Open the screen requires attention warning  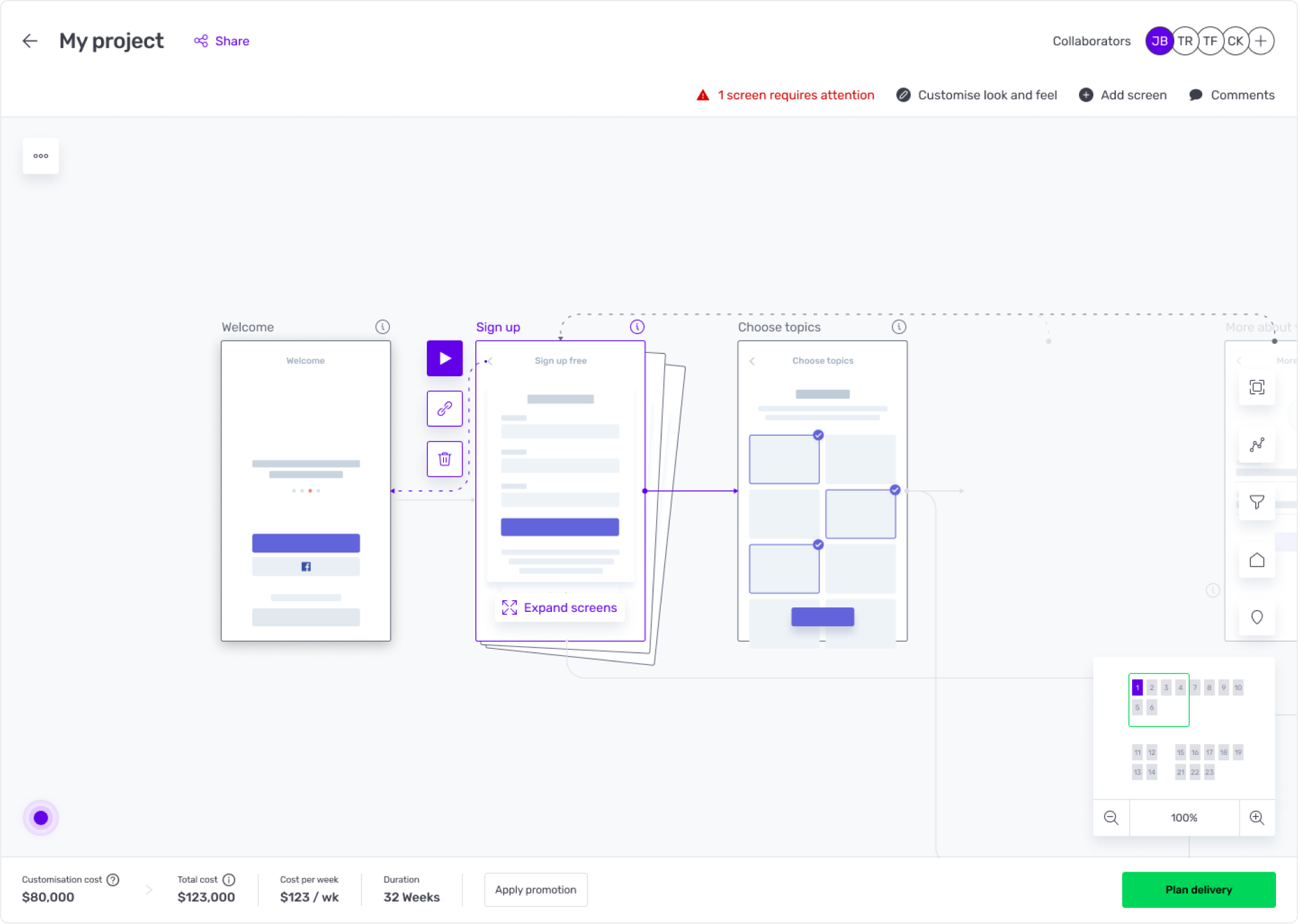(x=785, y=95)
